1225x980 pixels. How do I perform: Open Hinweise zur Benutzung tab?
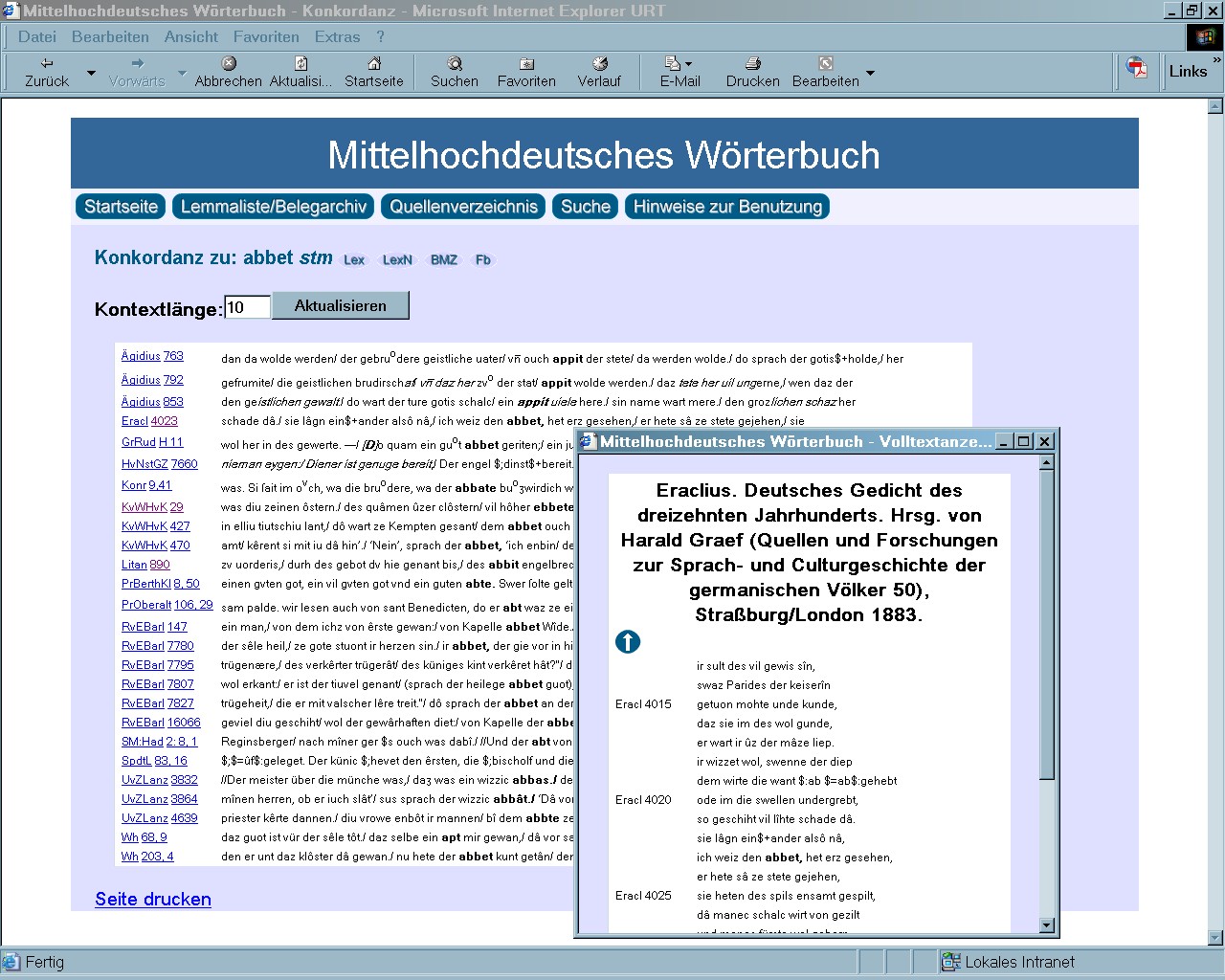[727, 207]
